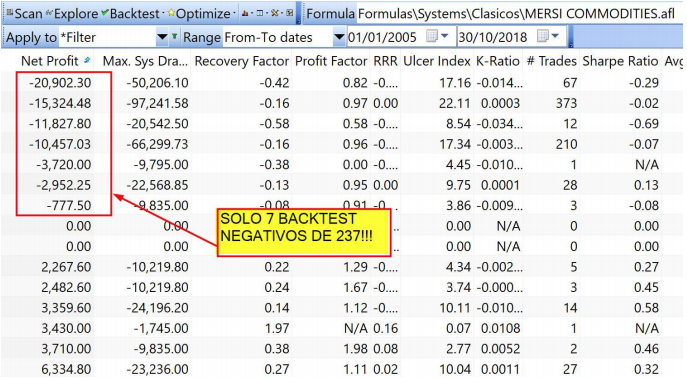Click the 67 trades cell
Image resolution: width=687 pixels, height=379 pixels.
click(x=570, y=83)
